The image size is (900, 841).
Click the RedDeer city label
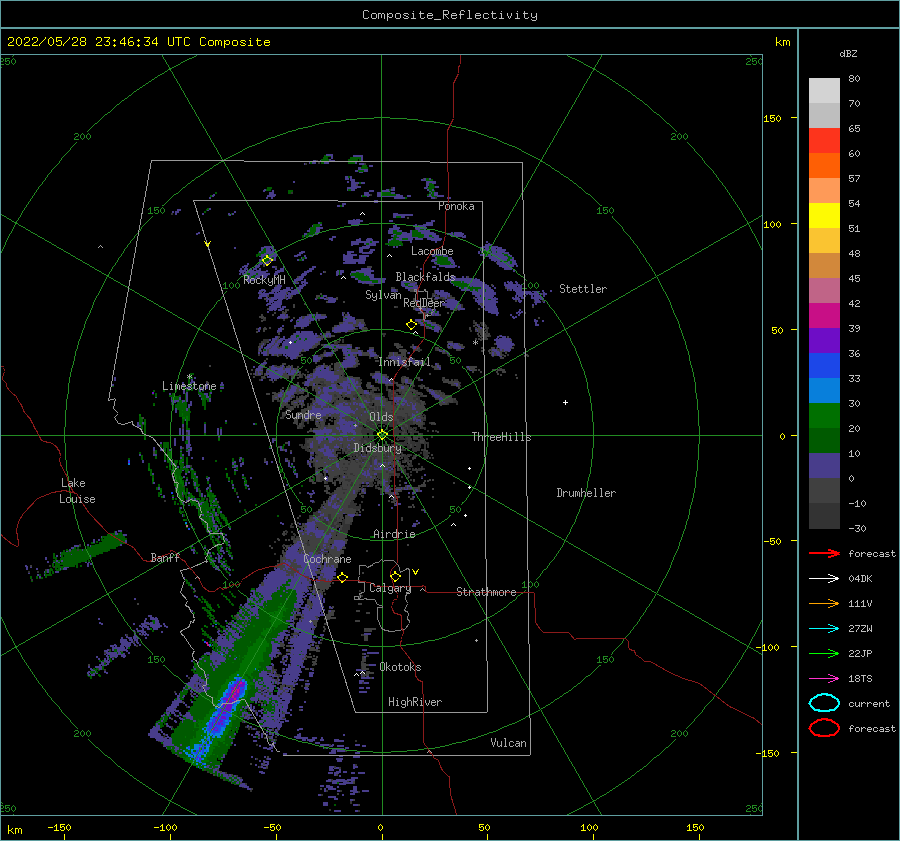[424, 303]
